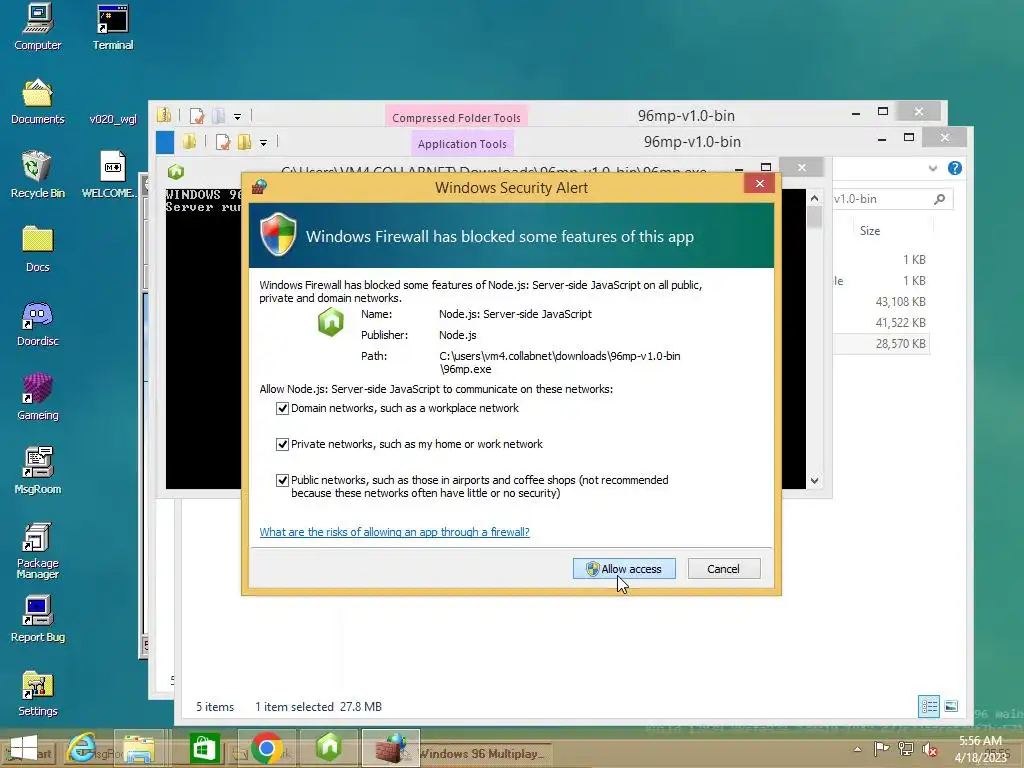Click console scrollbar down arrow
Image resolution: width=1024 pixels, height=768 pixels.
point(814,481)
